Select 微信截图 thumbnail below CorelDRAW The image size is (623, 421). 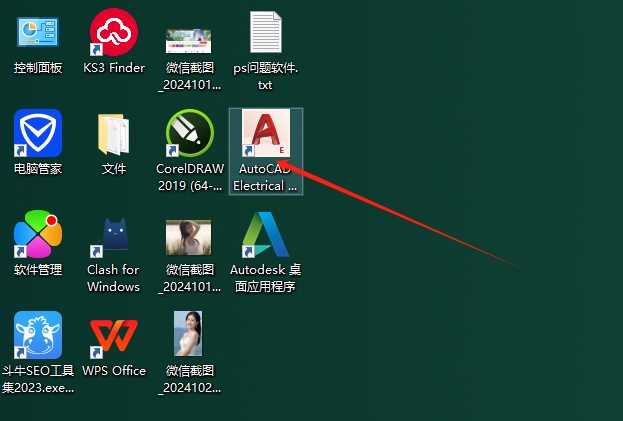[x=188, y=237]
